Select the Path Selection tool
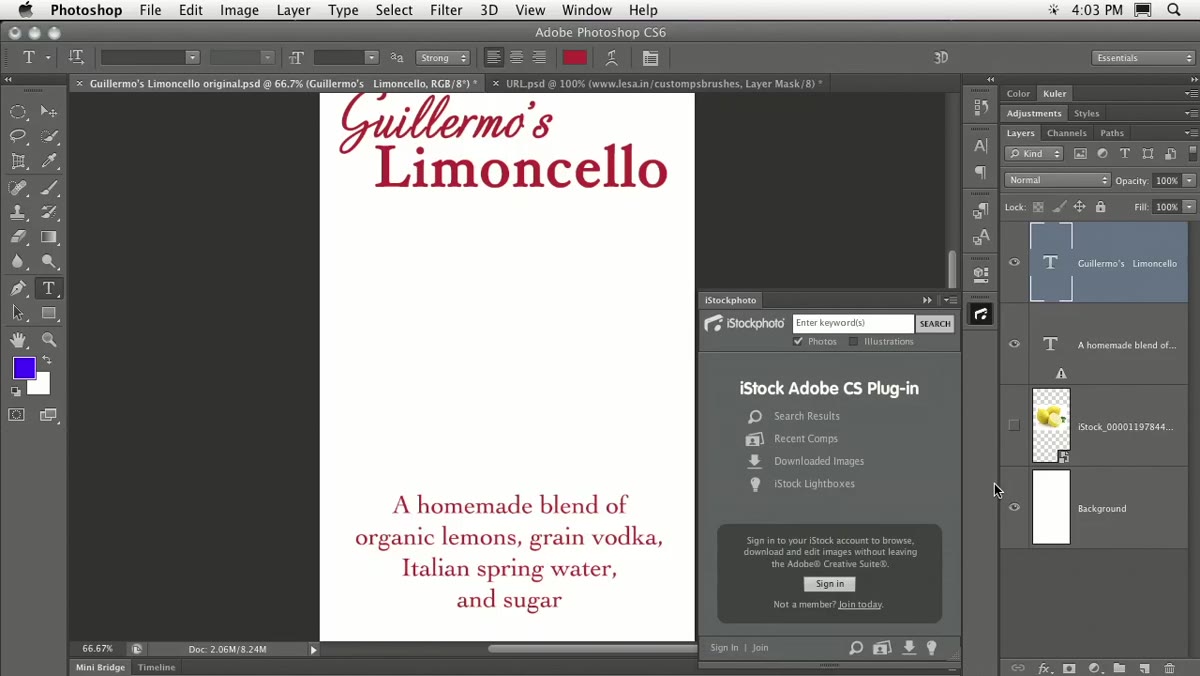The height and width of the screenshot is (676, 1200). tap(18, 313)
